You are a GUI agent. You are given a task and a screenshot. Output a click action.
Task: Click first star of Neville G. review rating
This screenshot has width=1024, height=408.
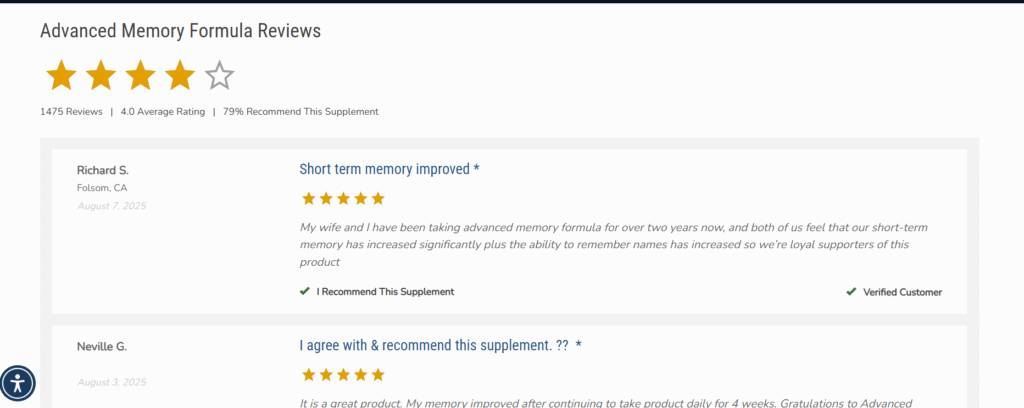(309, 375)
